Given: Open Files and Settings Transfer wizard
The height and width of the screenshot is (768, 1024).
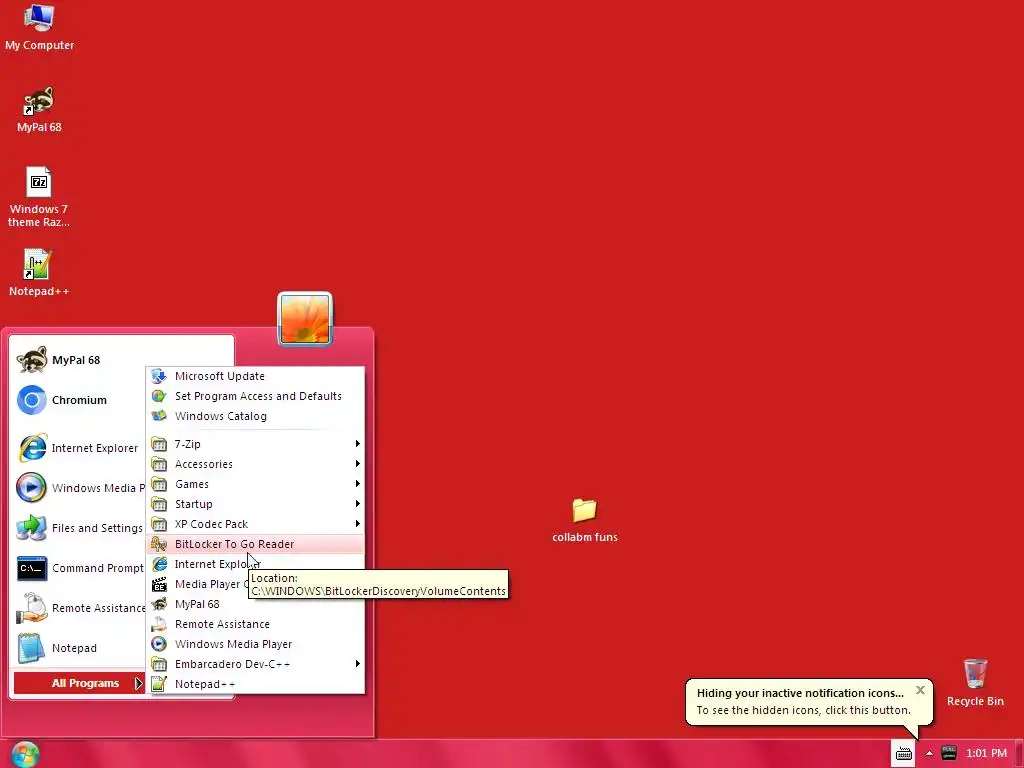Looking at the screenshot, I should tap(78, 528).
